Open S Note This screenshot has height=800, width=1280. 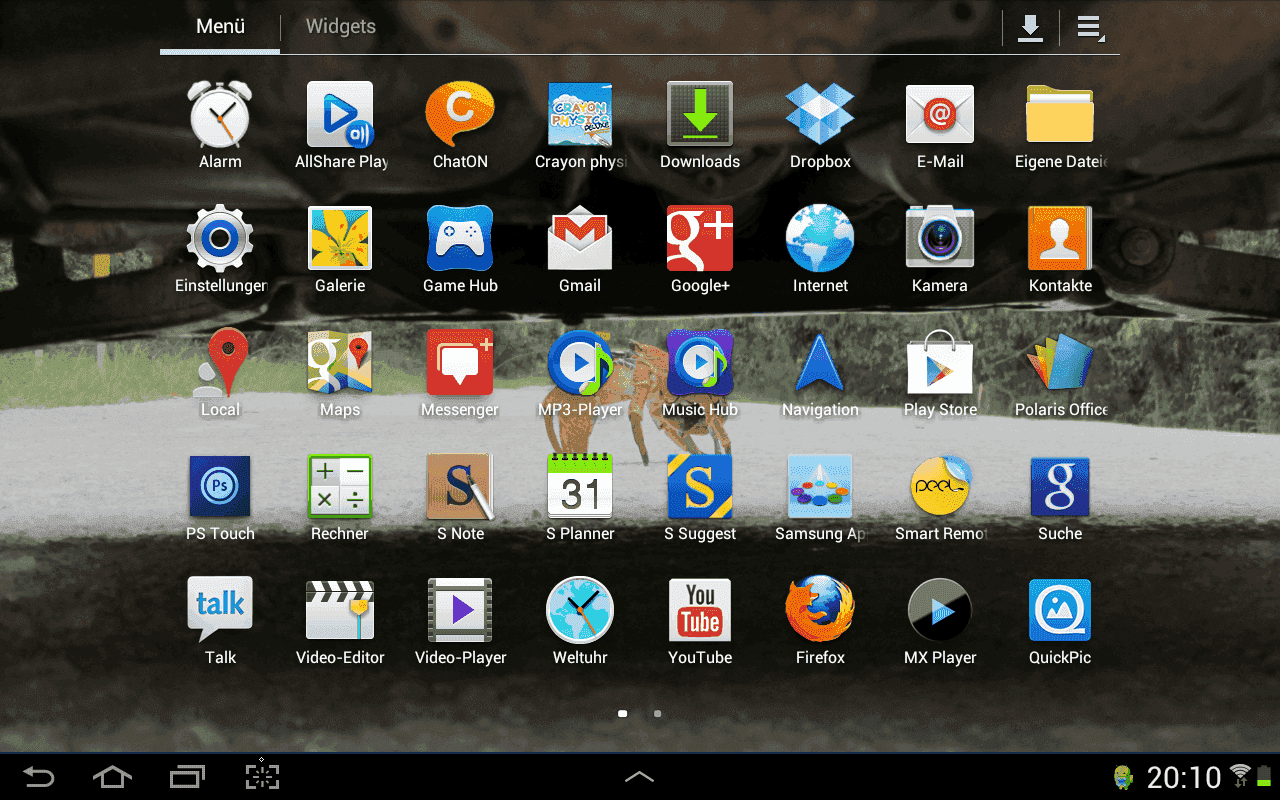point(460,498)
